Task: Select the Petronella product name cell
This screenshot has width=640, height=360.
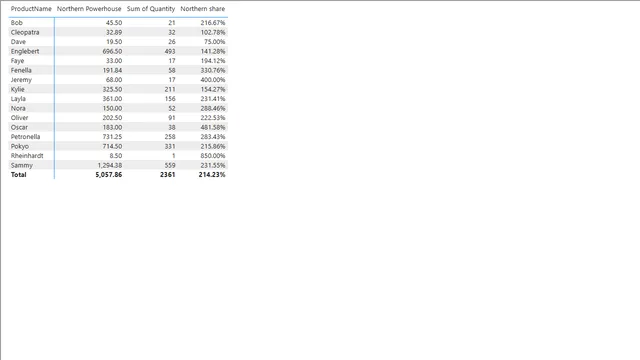Action: 25,137
